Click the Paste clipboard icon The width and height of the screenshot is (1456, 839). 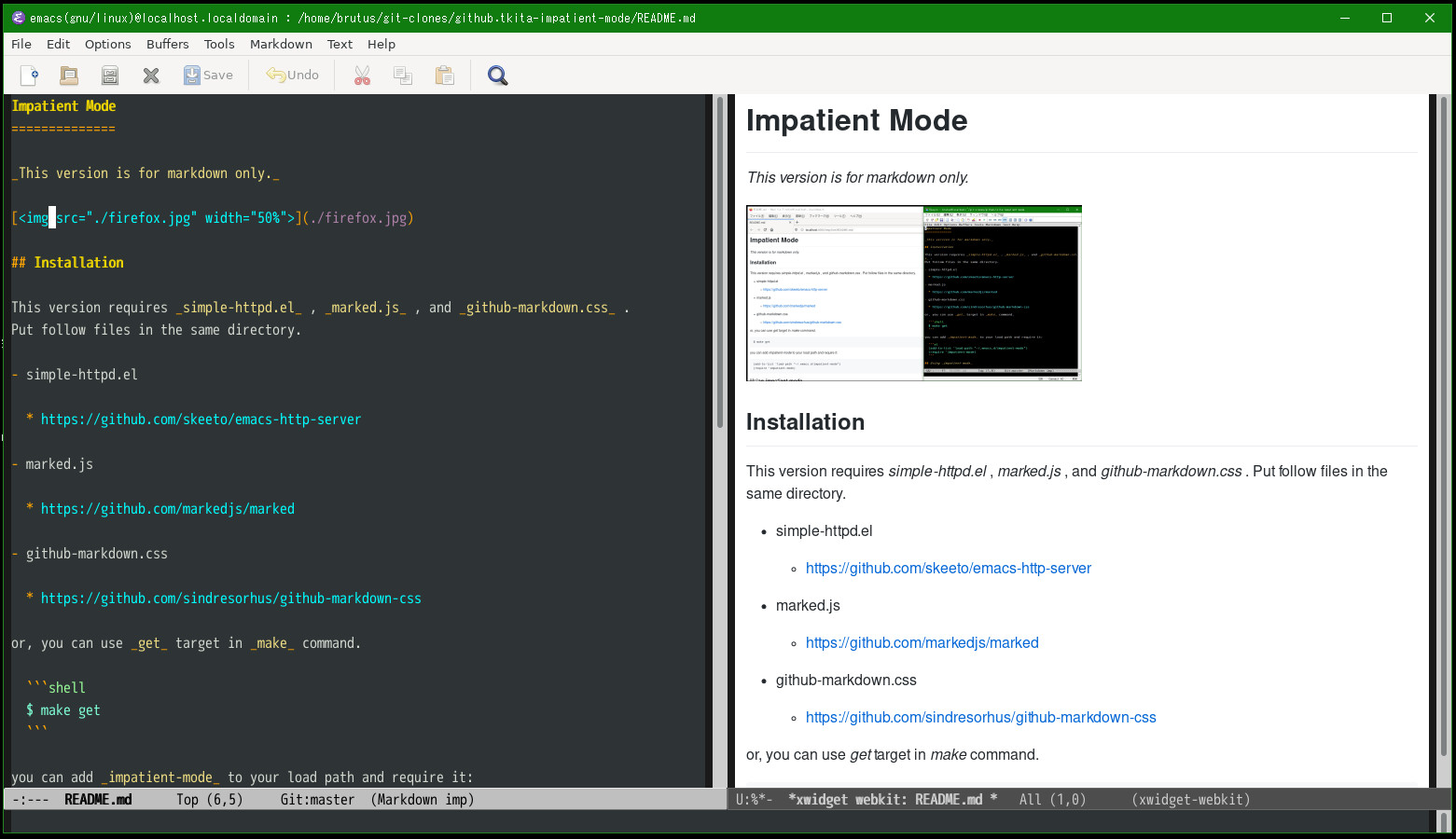(445, 76)
